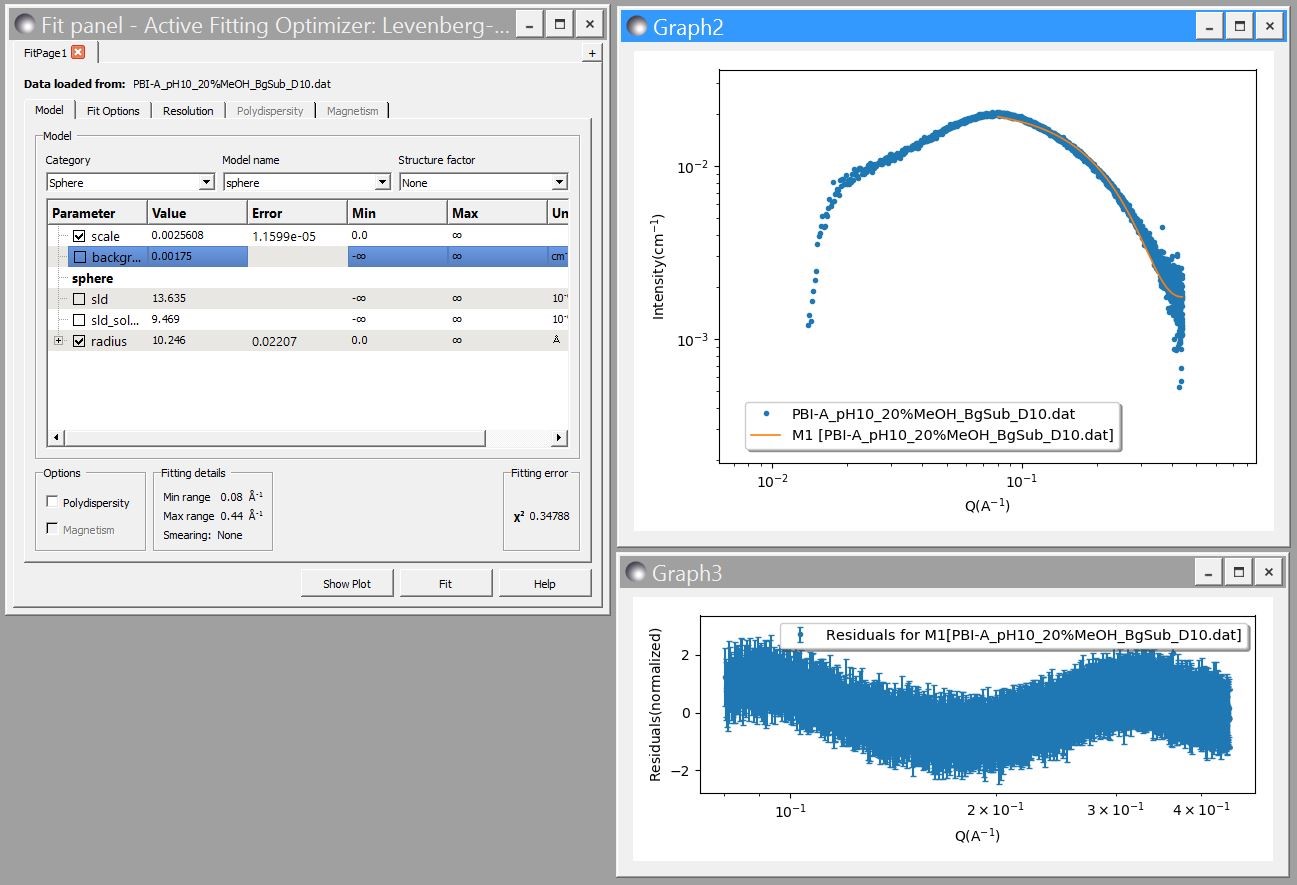Image resolution: width=1297 pixels, height=885 pixels.
Task: Close the FitPage1 tab with red X
Action: click(78, 53)
